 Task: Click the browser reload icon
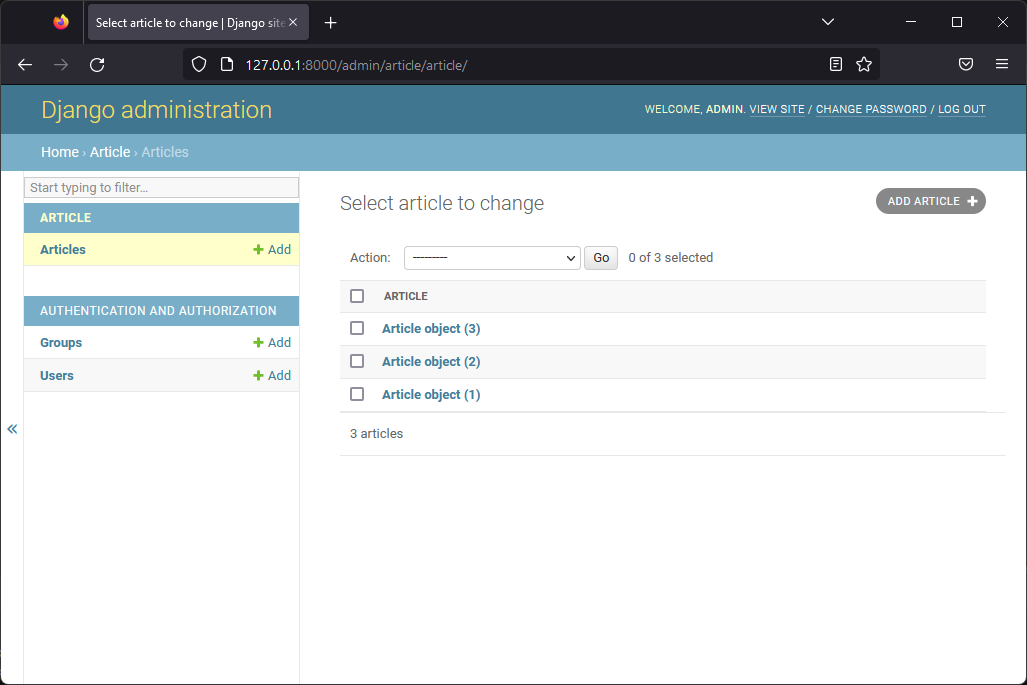97,65
